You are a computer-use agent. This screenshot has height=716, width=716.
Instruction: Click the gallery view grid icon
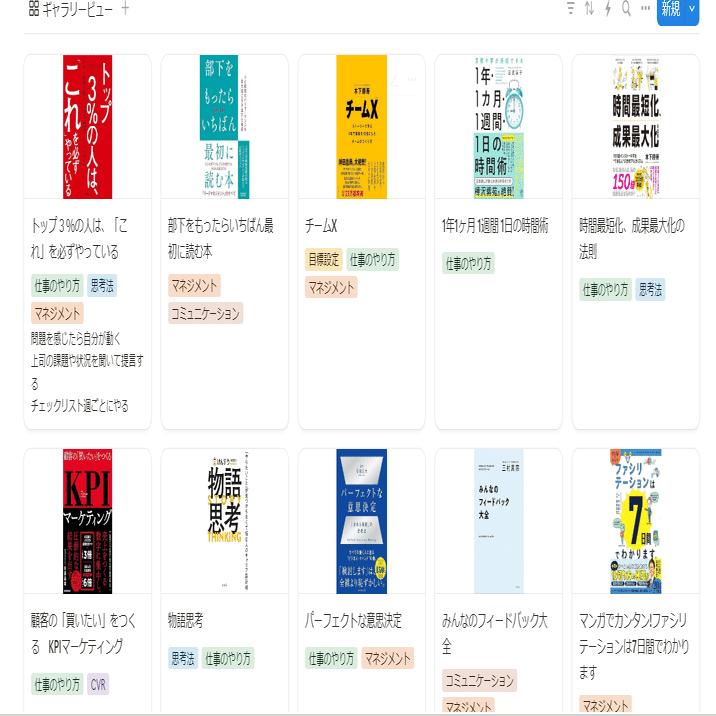click(34, 8)
